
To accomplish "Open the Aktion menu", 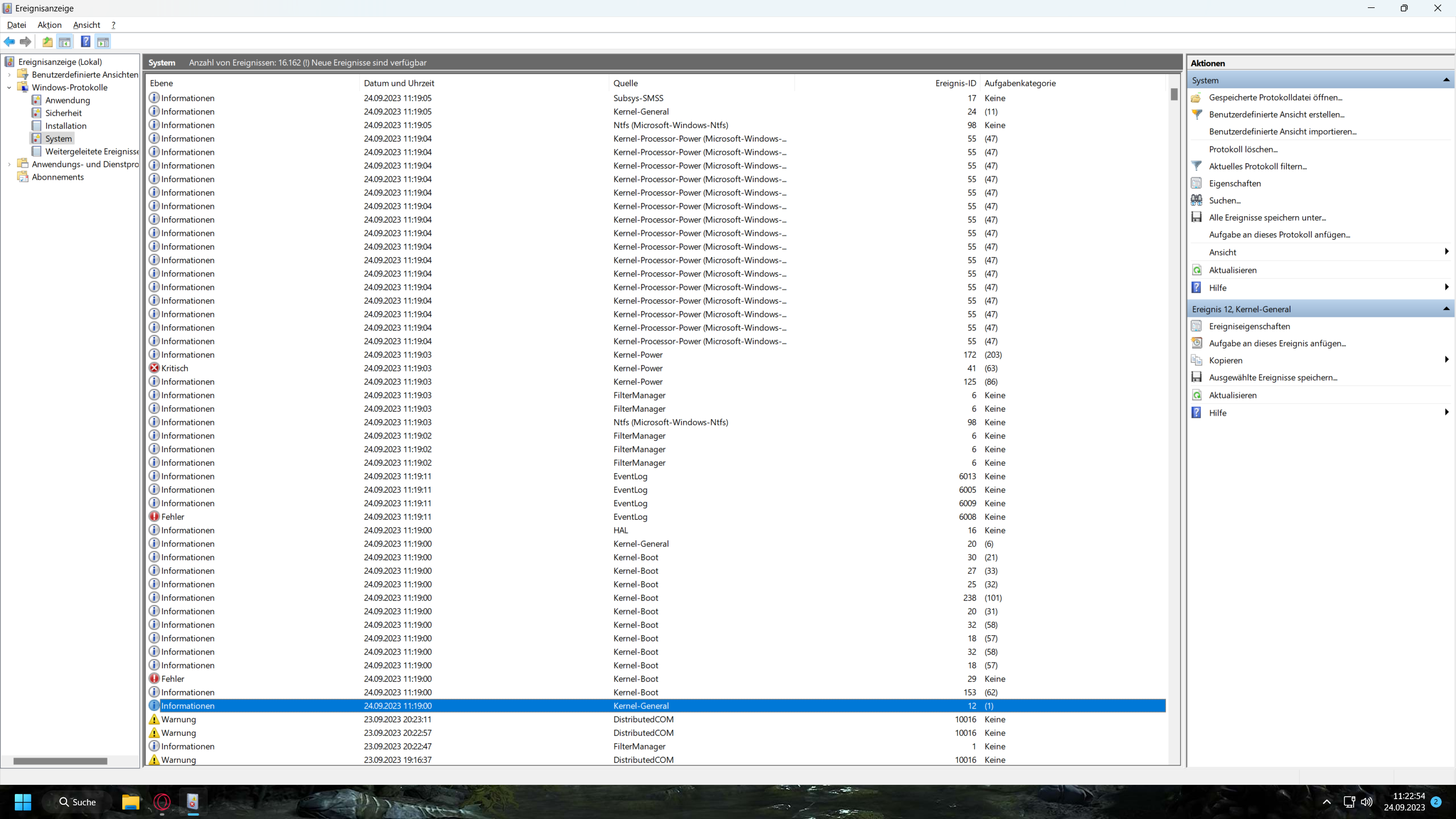I will click(x=49, y=25).
